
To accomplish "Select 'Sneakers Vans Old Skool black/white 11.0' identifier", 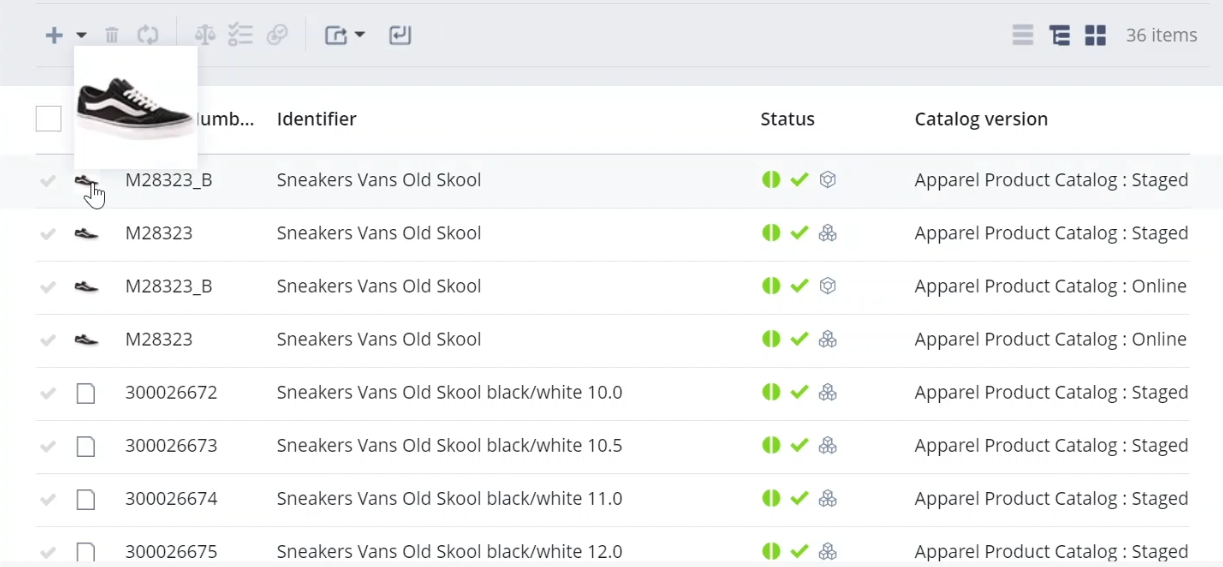I will tap(449, 498).
